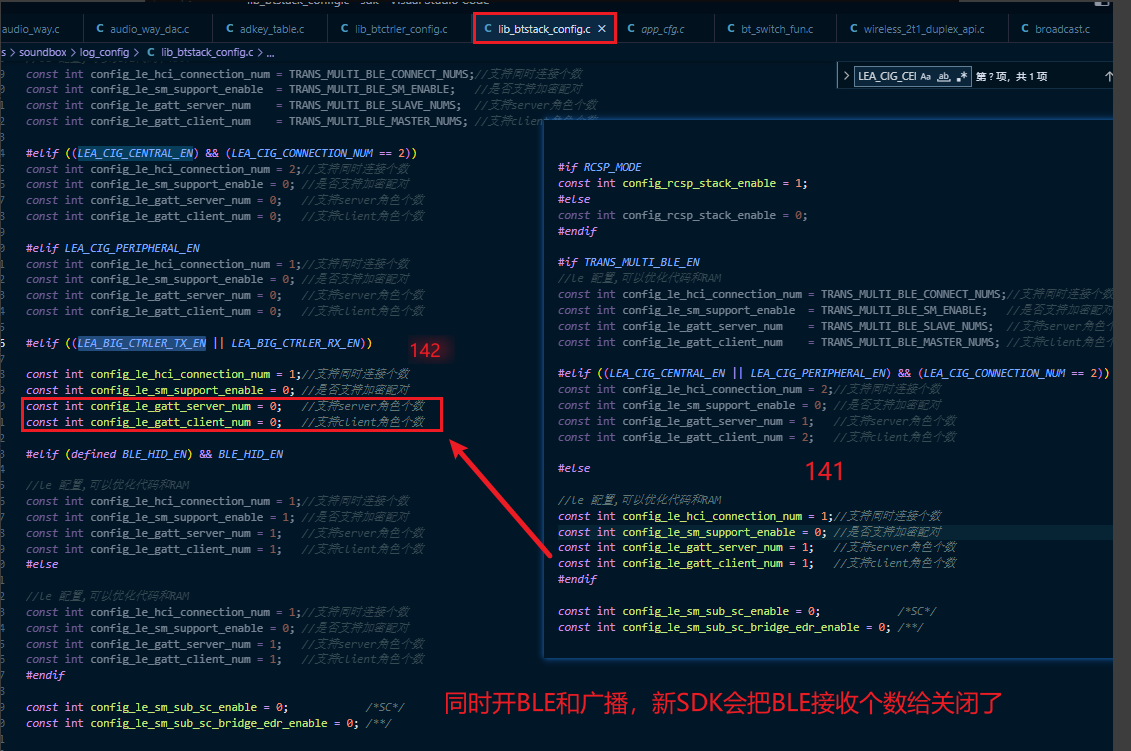Open the lib_btctrler_config.c tab
This screenshot has width=1131, height=751.
(400, 29)
